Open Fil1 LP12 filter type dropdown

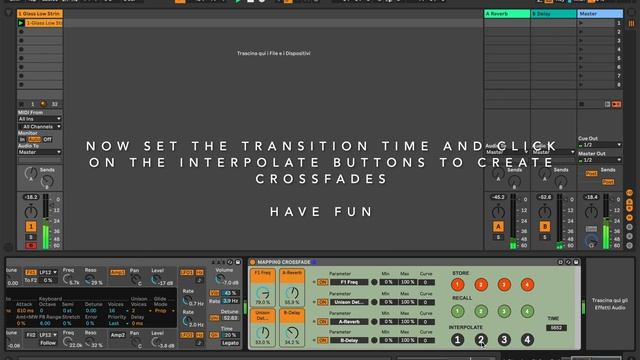(x=48, y=272)
